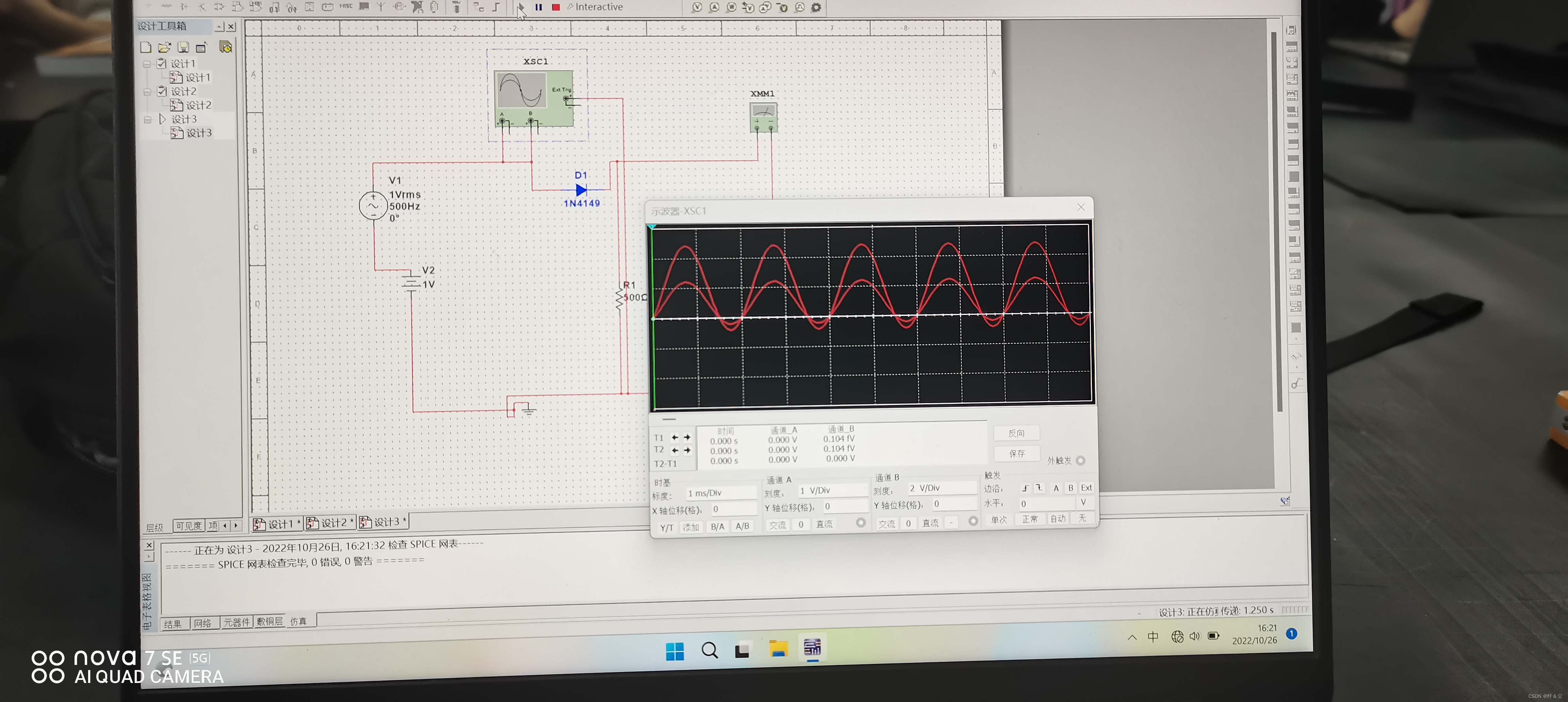This screenshot has height=702, width=1568.
Task: Click new design icon in toolbox
Action: [x=146, y=48]
